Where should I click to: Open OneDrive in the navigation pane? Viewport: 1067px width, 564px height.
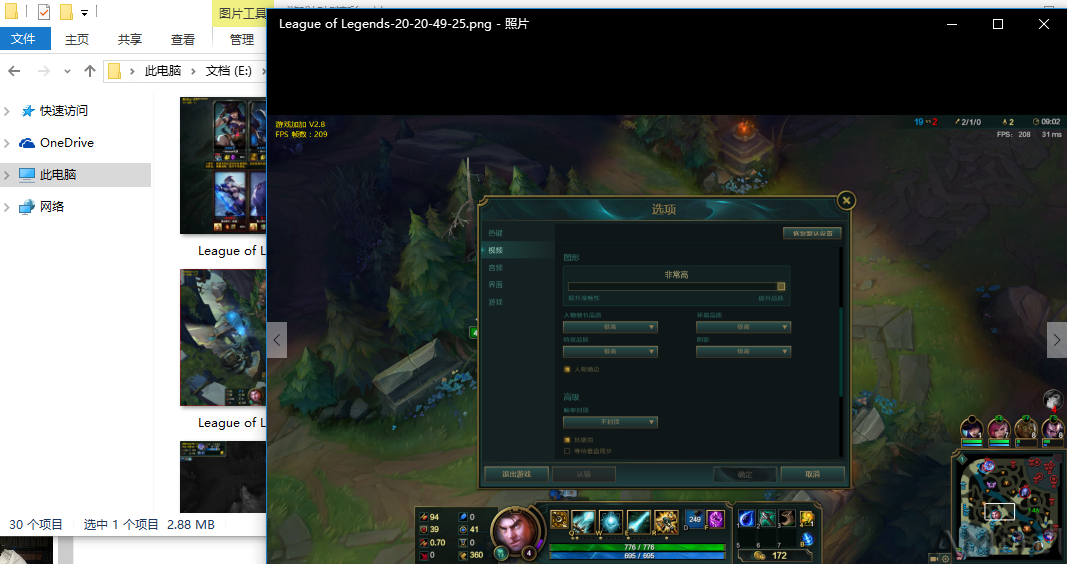(67, 143)
